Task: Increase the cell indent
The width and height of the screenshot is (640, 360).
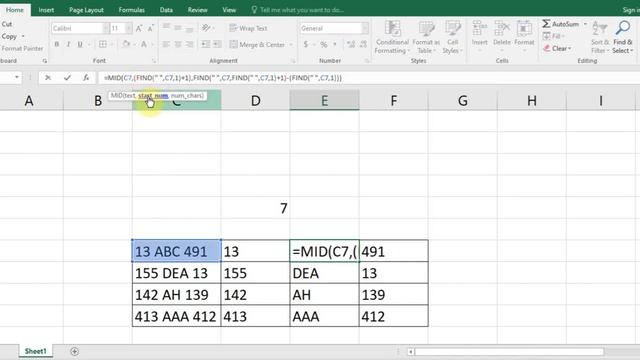Action: click(x=217, y=44)
